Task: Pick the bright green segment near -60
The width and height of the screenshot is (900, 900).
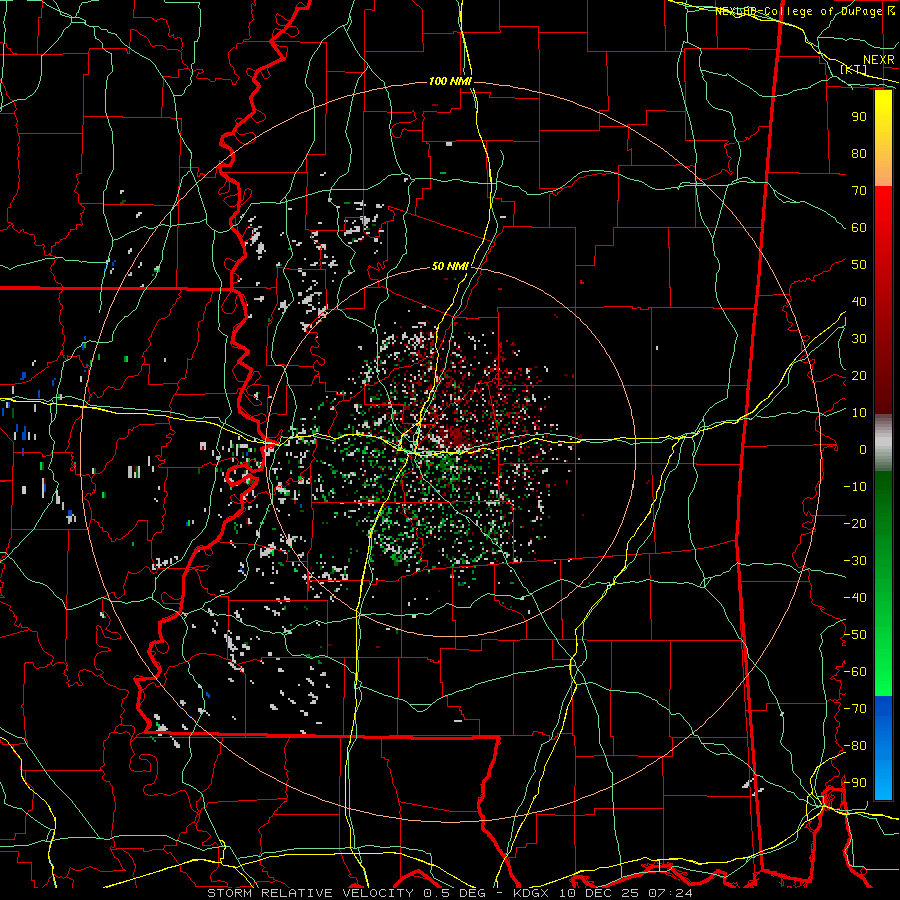Action: click(883, 674)
